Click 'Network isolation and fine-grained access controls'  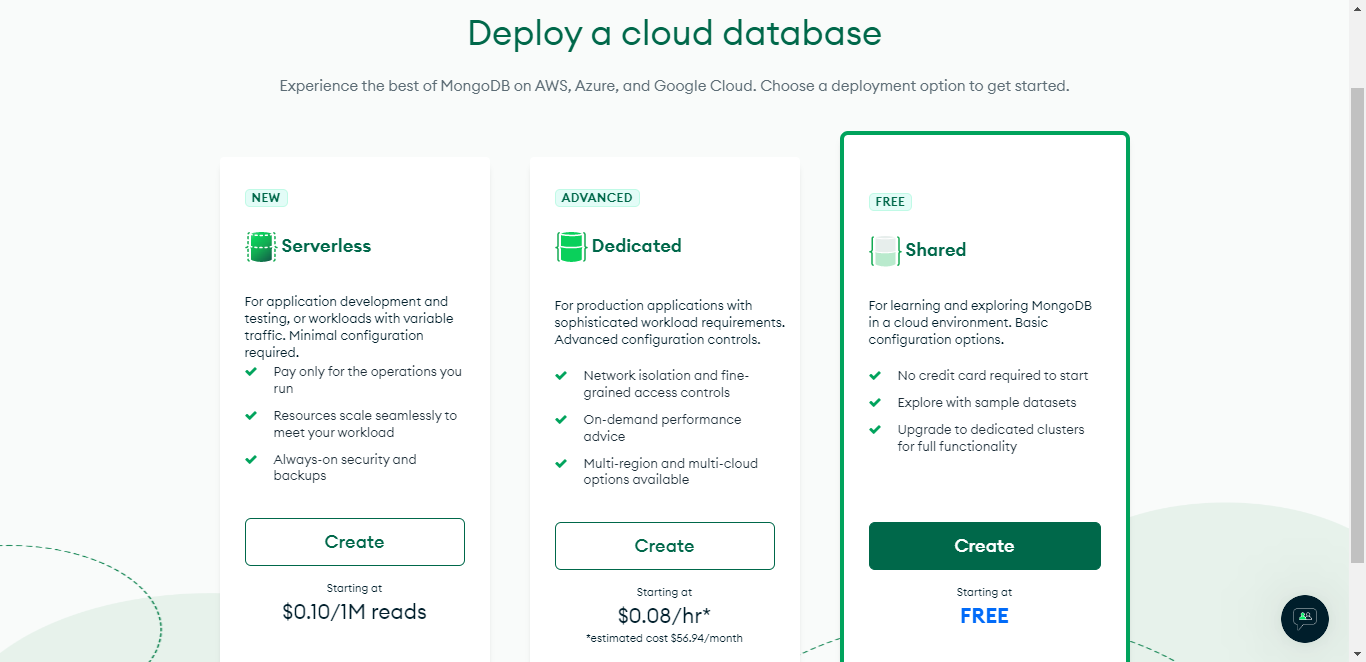(666, 384)
